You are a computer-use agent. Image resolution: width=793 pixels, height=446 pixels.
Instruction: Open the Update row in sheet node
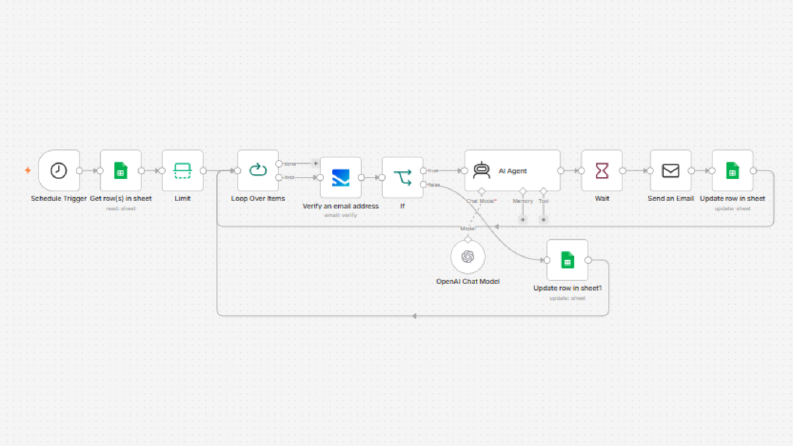[733, 170]
